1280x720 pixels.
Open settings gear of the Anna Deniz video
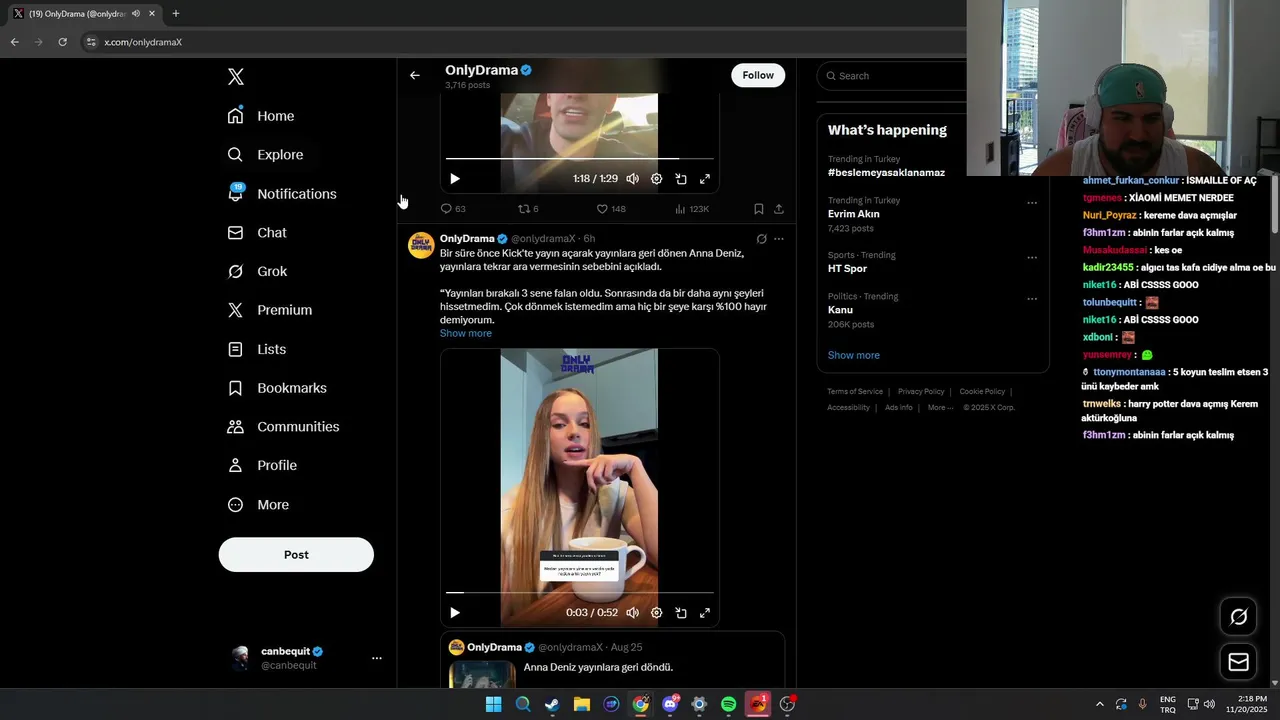click(x=656, y=613)
